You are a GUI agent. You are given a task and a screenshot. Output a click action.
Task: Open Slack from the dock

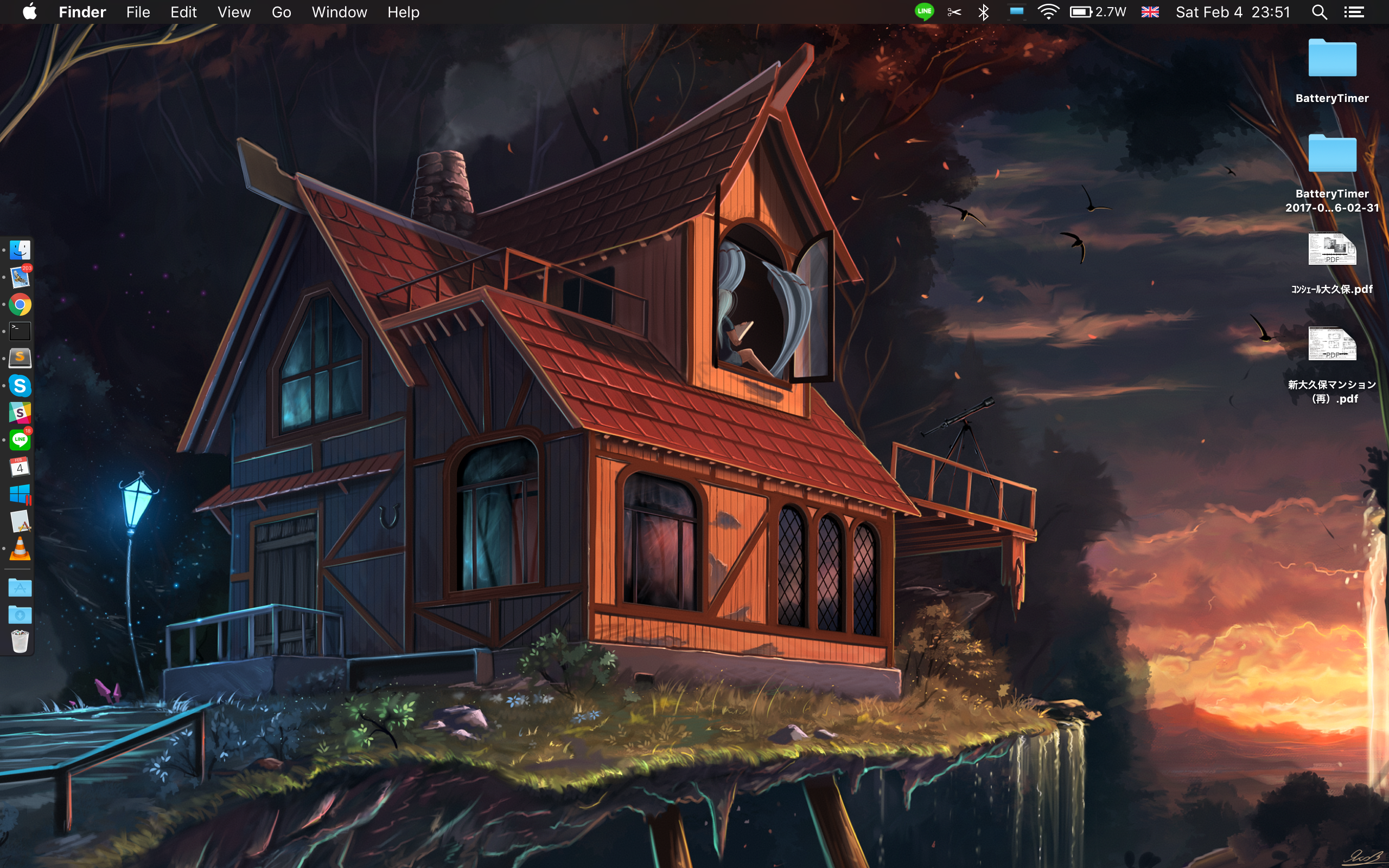[x=20, y=413]
